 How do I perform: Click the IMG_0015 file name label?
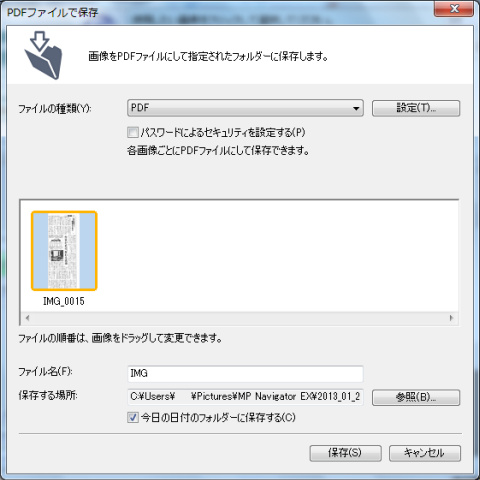coord(64,301)
